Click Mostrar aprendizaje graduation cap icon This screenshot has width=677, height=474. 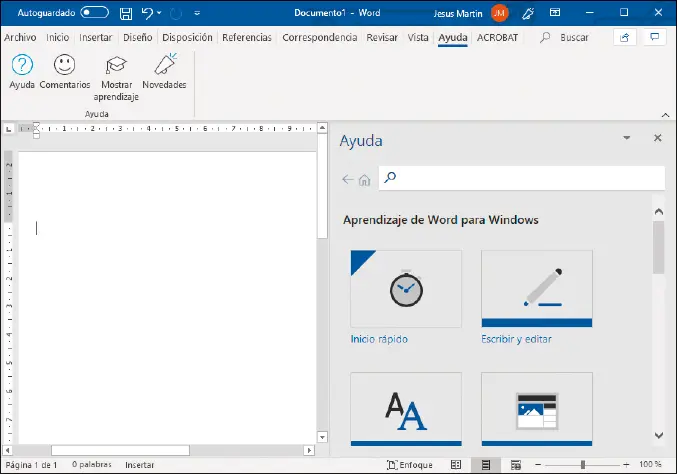click(116, 66)
